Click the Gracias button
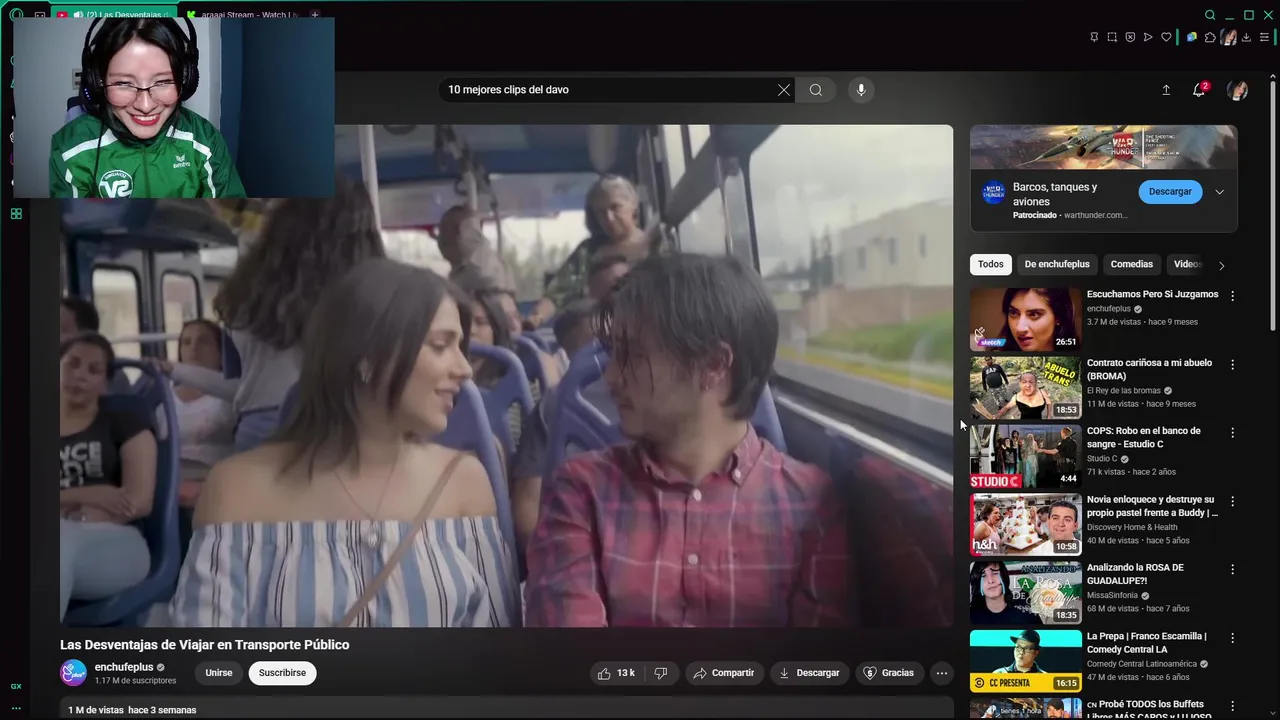The width and height of the screenshot is (1280, 720). [889, 673]
